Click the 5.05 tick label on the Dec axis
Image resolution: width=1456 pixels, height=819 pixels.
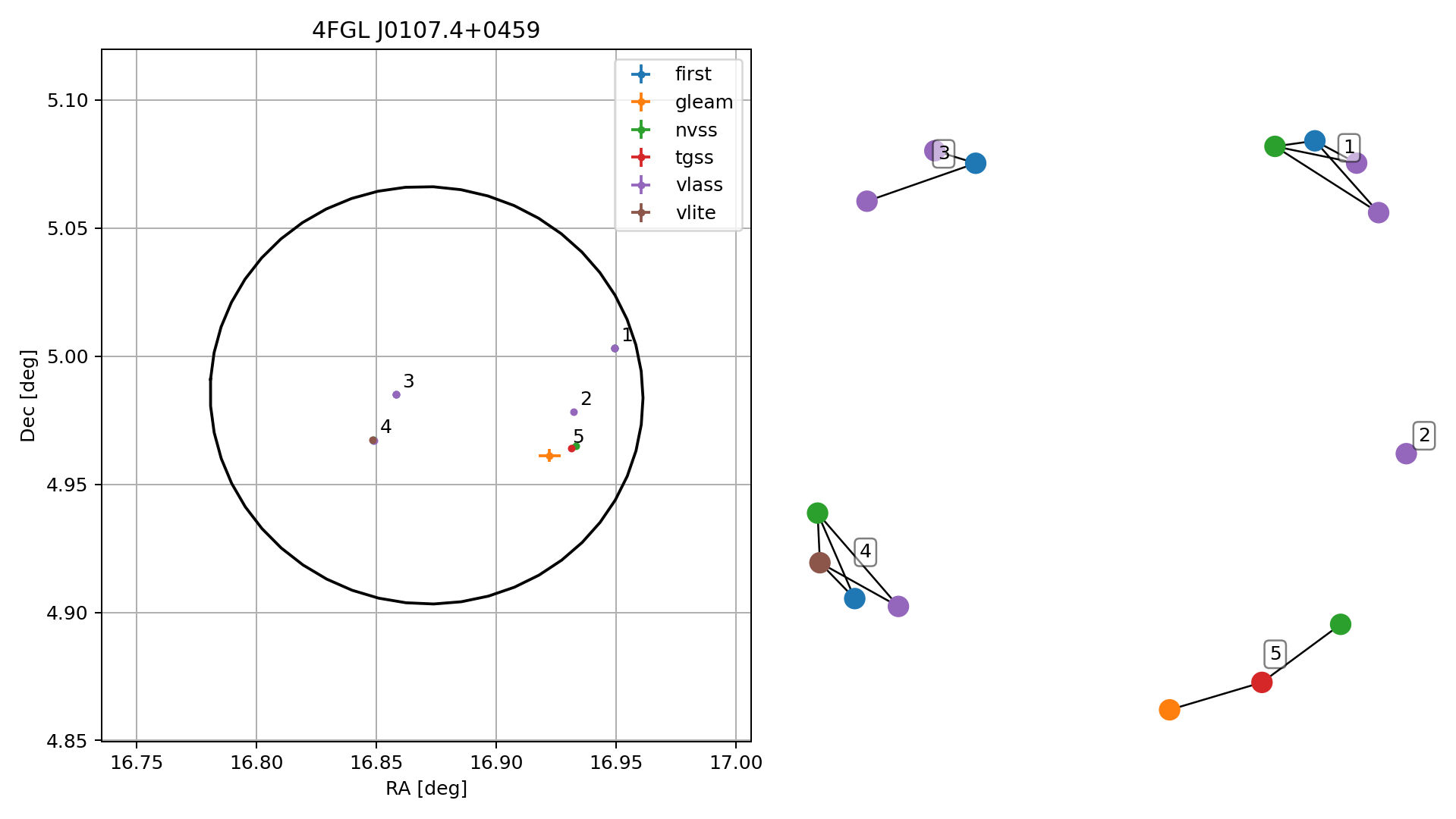tap(68, 229)
